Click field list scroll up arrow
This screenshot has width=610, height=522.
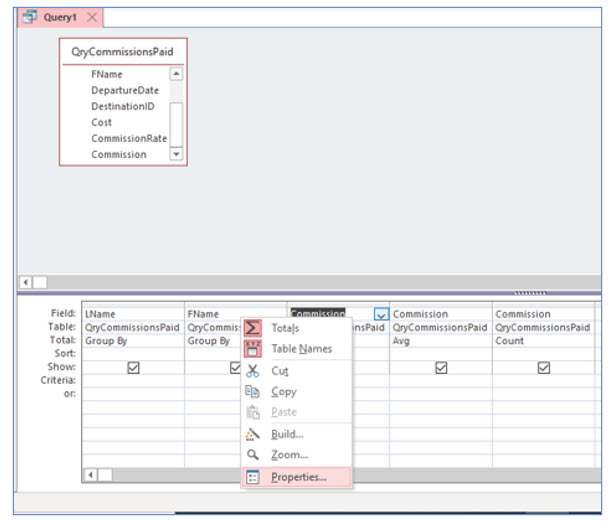(176, 74)
